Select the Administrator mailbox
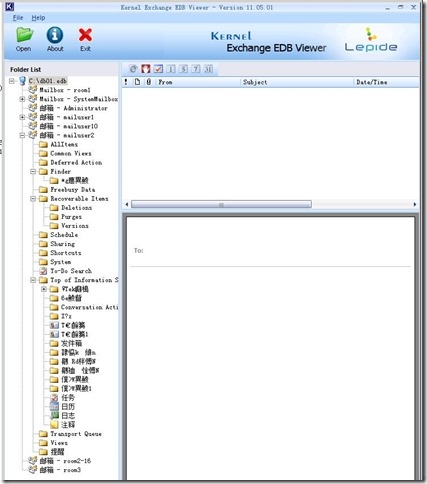Viewport: 427px width, 484px height. [x=74, y=108]
